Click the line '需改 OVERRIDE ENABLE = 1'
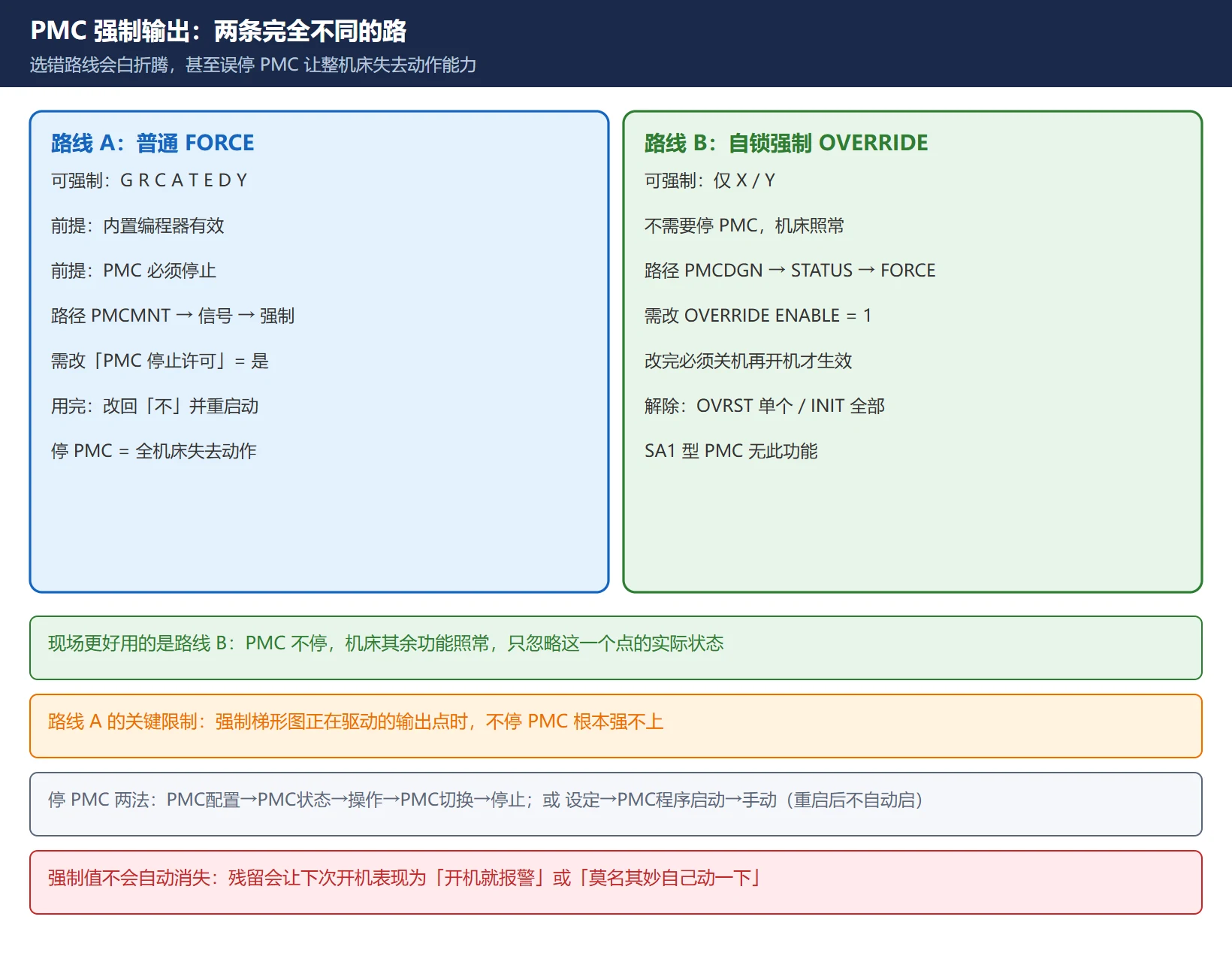Screen dimensions: 1232x962 point(758,316)
